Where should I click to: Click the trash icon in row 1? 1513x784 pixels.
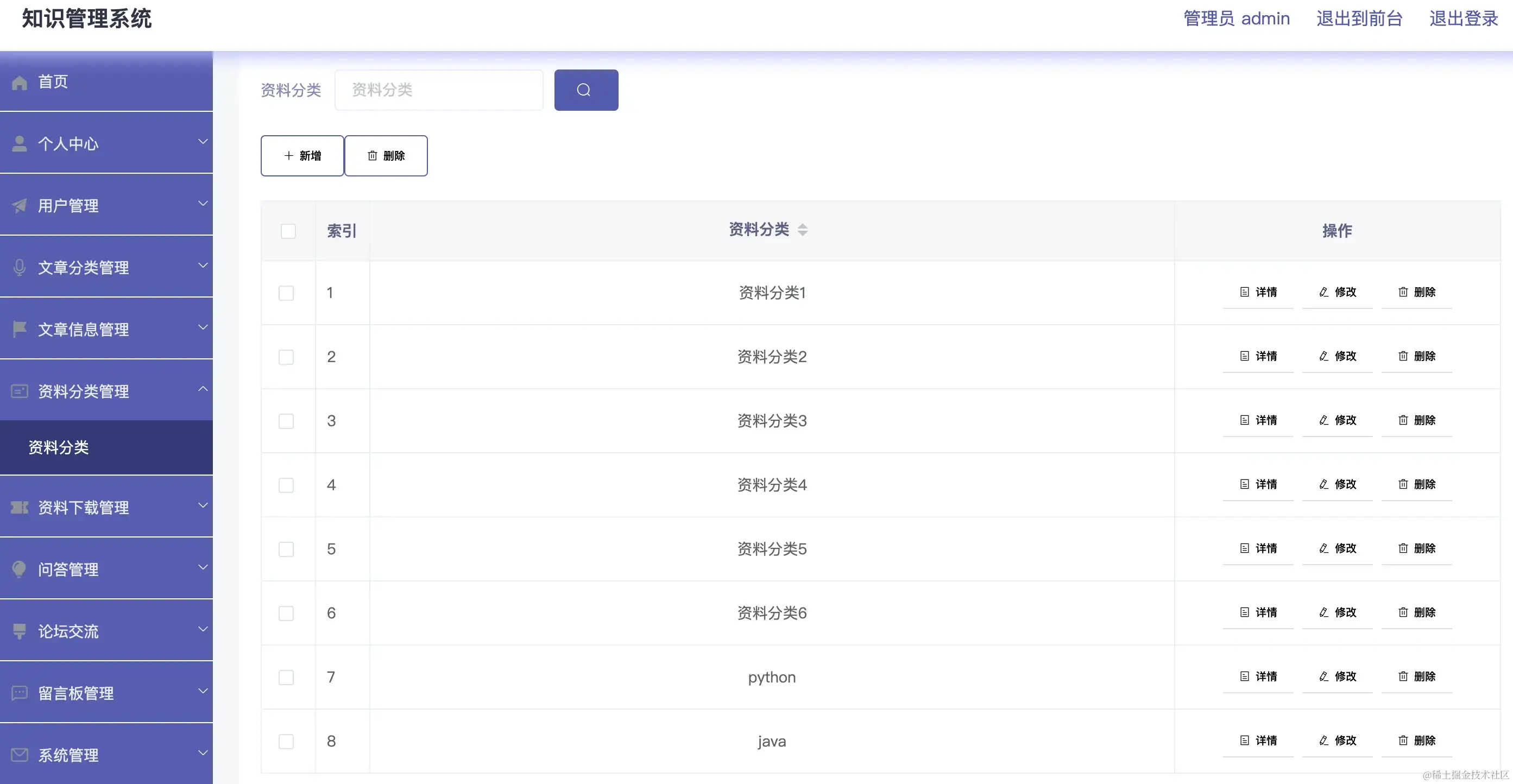[1403, 292]
